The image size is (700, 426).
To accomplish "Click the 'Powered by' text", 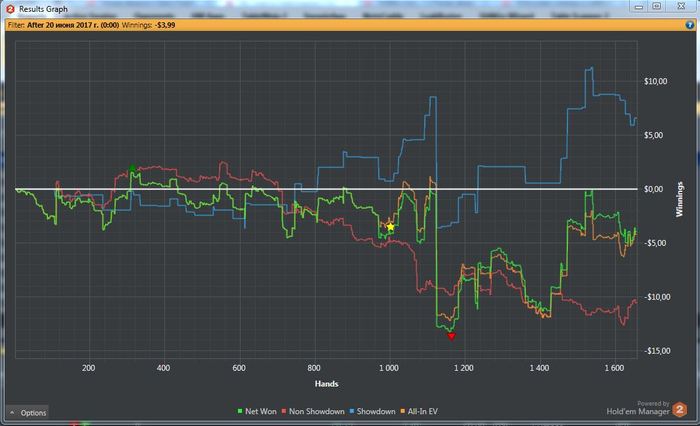I will click(653, 403).
